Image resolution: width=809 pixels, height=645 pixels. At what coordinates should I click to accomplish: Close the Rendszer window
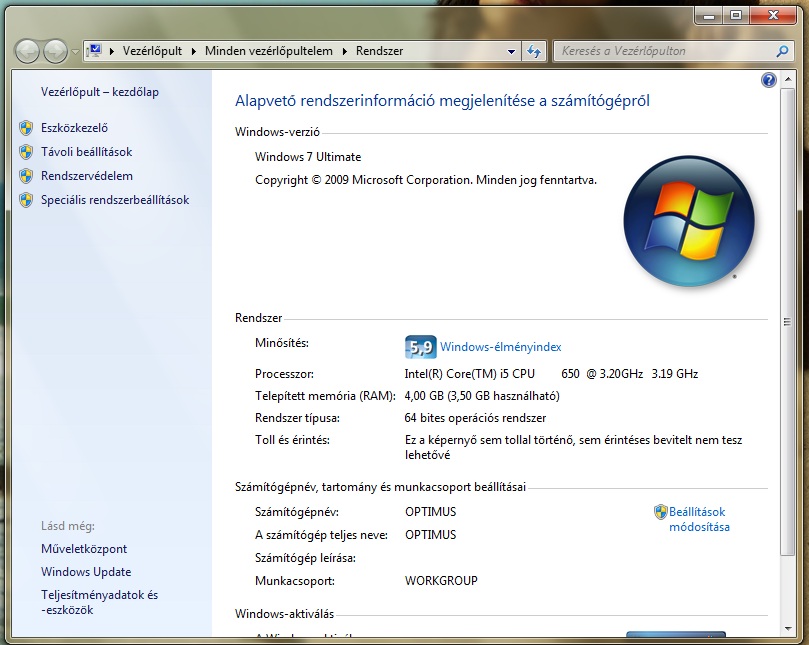click(773, 16)
